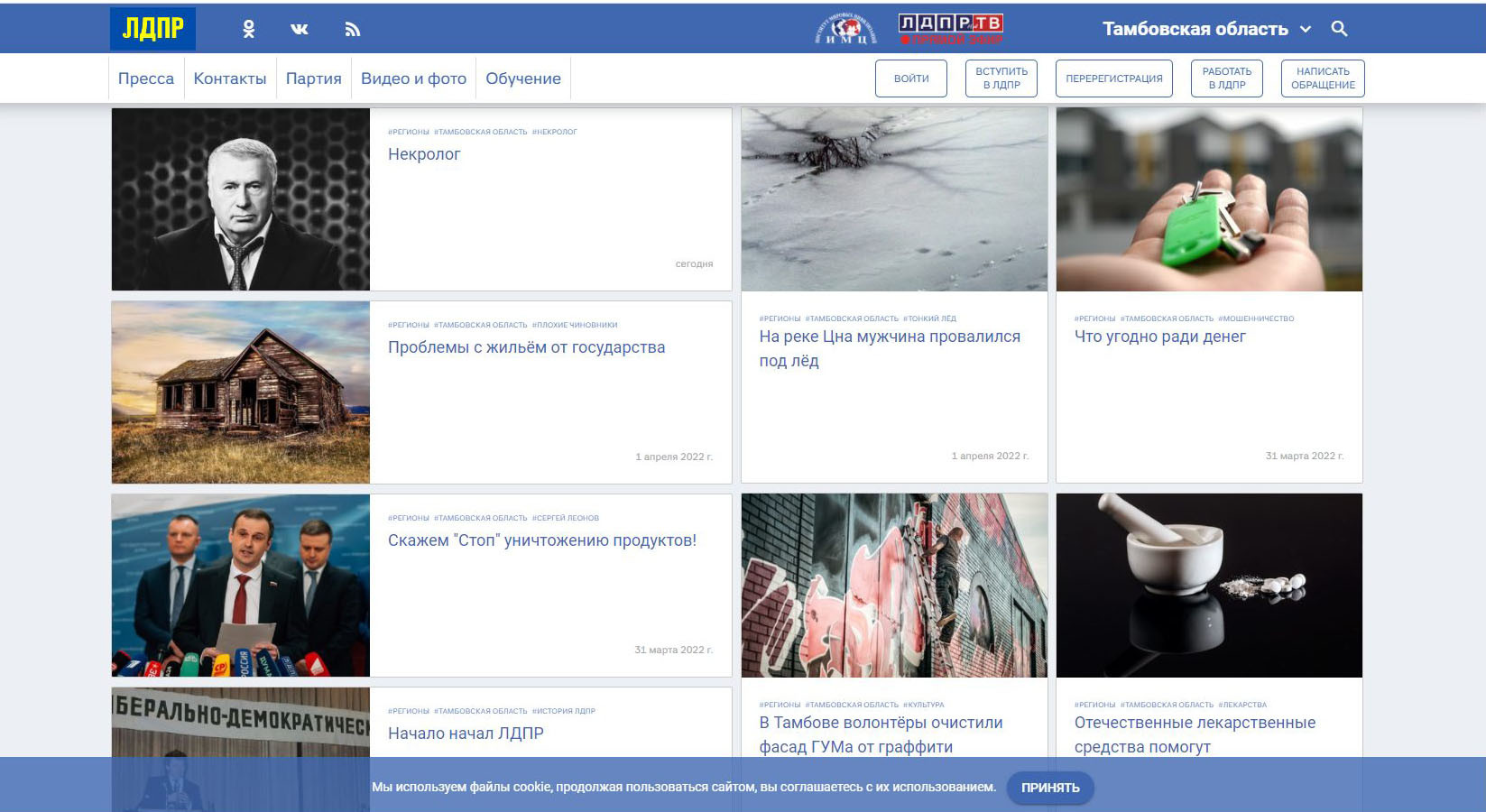Click the #Мошенничество tag
Screen dimensions: 1486x812
pyautogui.click(x=1256, y=318)
